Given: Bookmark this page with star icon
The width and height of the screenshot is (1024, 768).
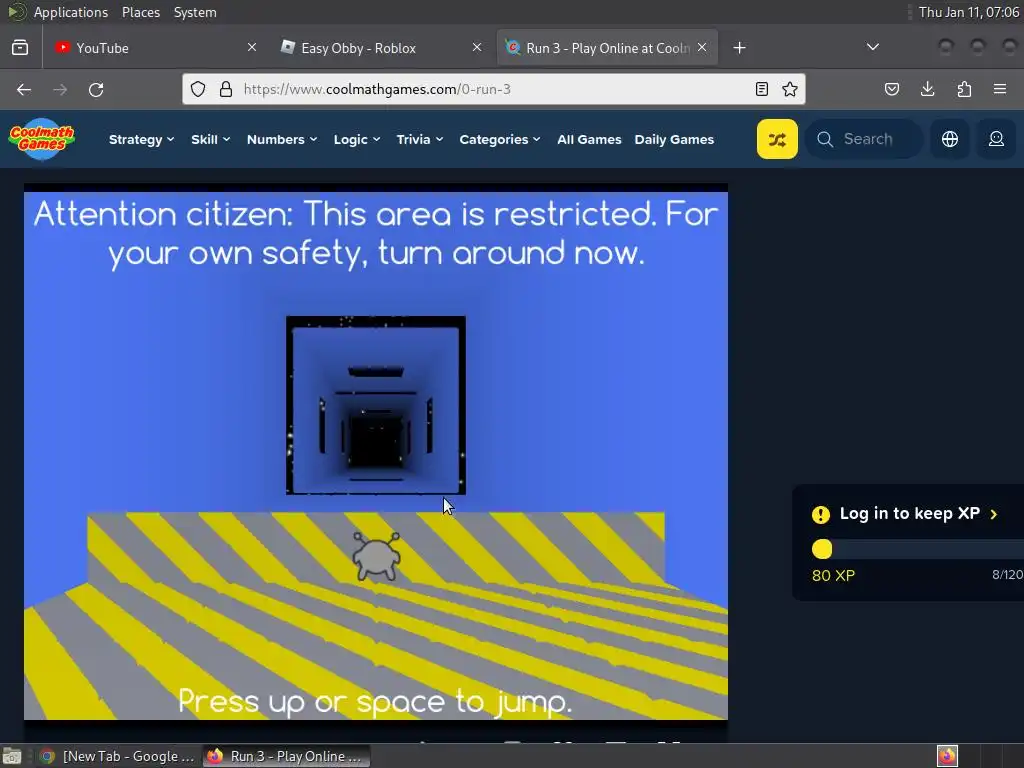Looking at the screenshot, I should (790, 89).
